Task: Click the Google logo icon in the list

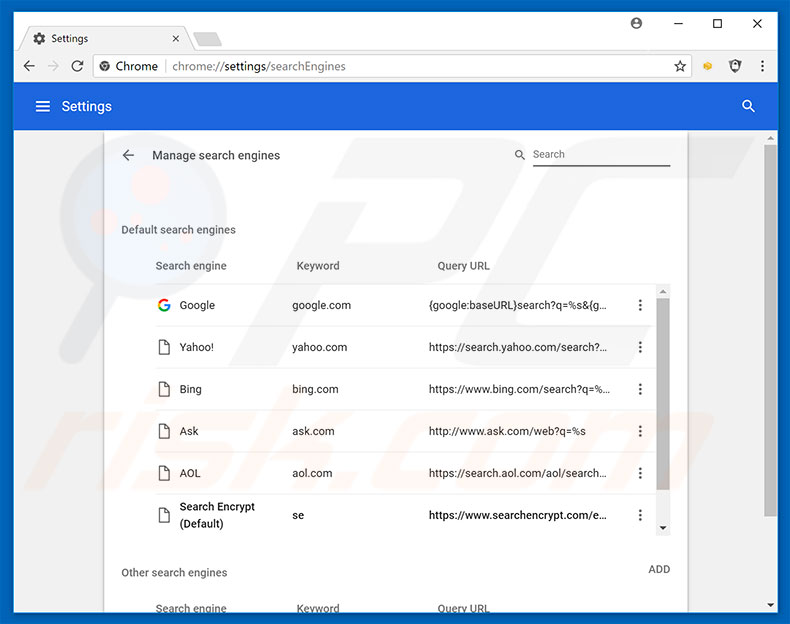Action: [164, 305]
